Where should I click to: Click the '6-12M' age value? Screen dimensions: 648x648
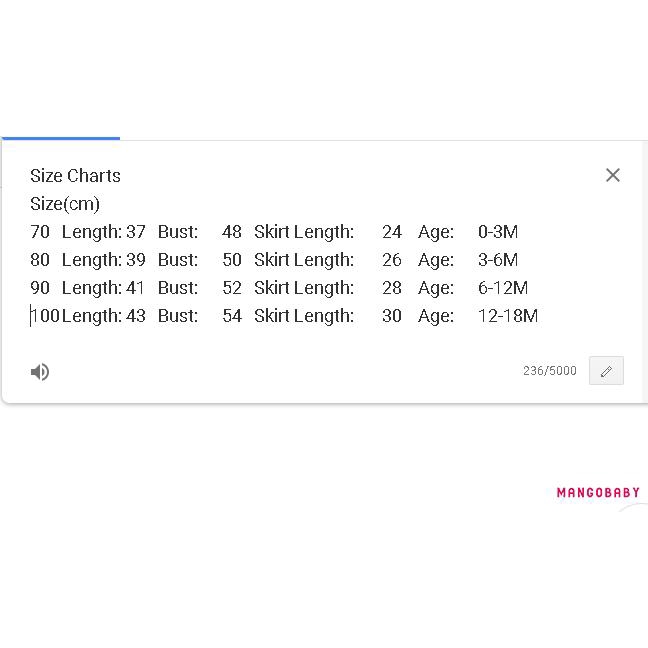pos(503,288)
